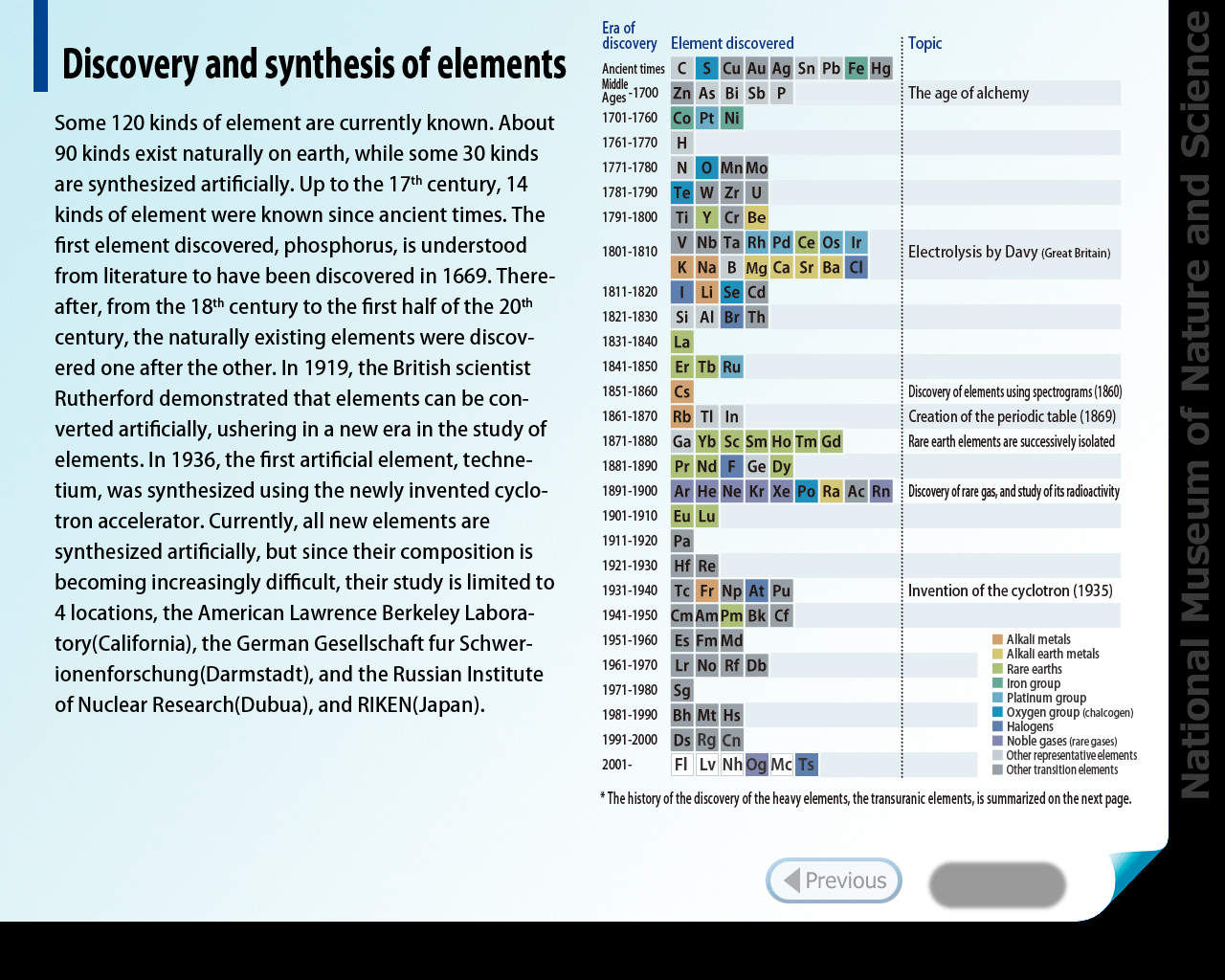
Task: Click the Ir element cell
Action: click(x=856, y=242)
